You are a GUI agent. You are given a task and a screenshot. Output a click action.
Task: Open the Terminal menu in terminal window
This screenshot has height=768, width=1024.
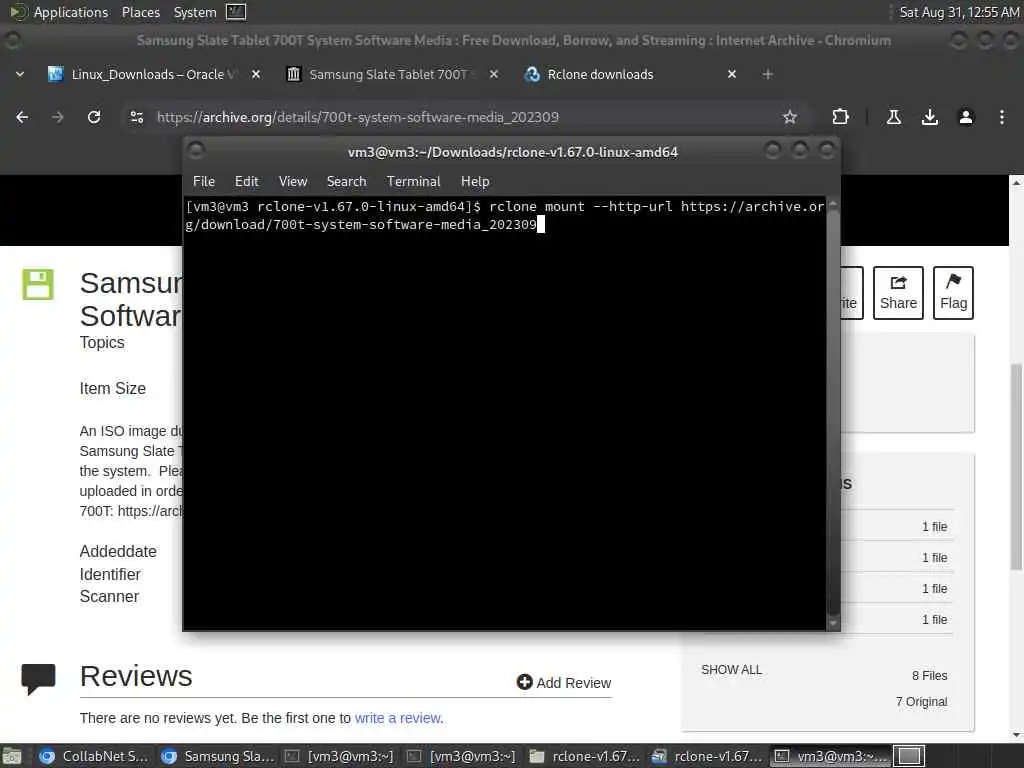[x=413, y=182]
